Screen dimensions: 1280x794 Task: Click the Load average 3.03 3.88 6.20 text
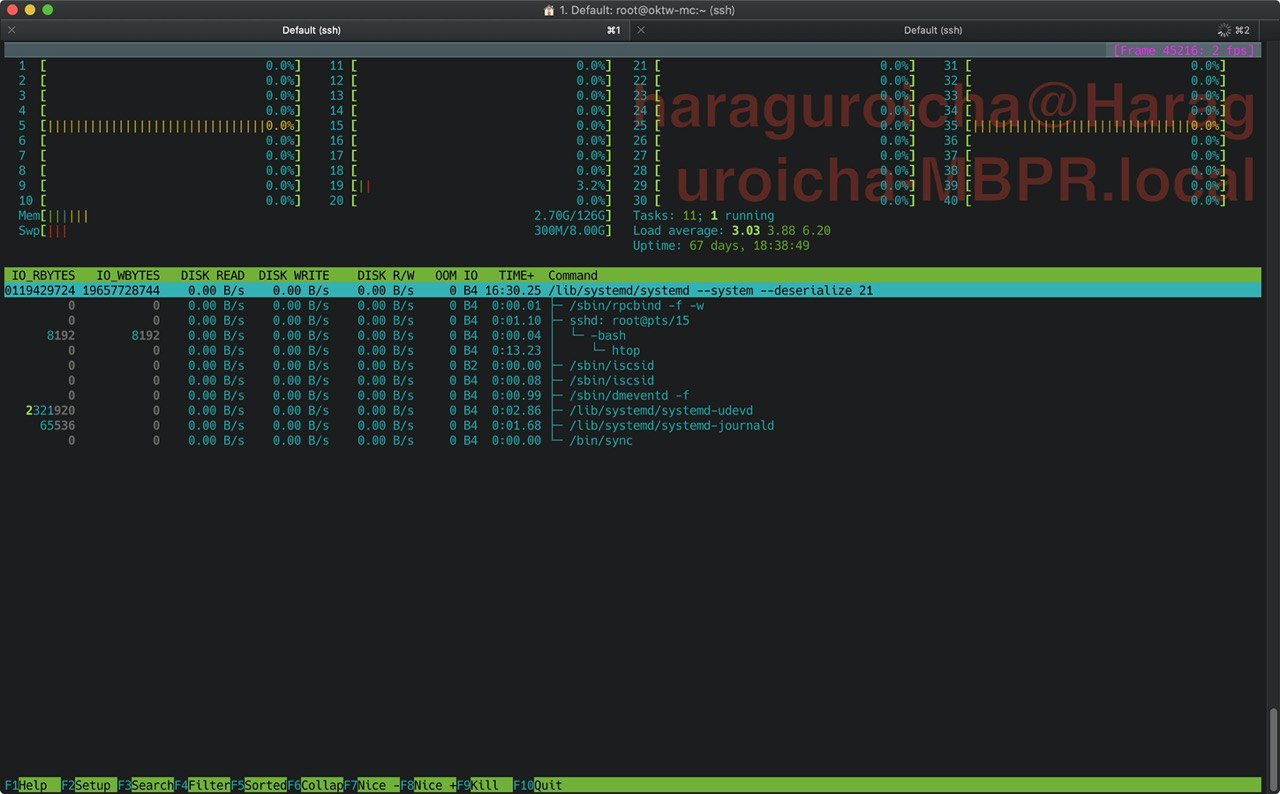(732, 230)
